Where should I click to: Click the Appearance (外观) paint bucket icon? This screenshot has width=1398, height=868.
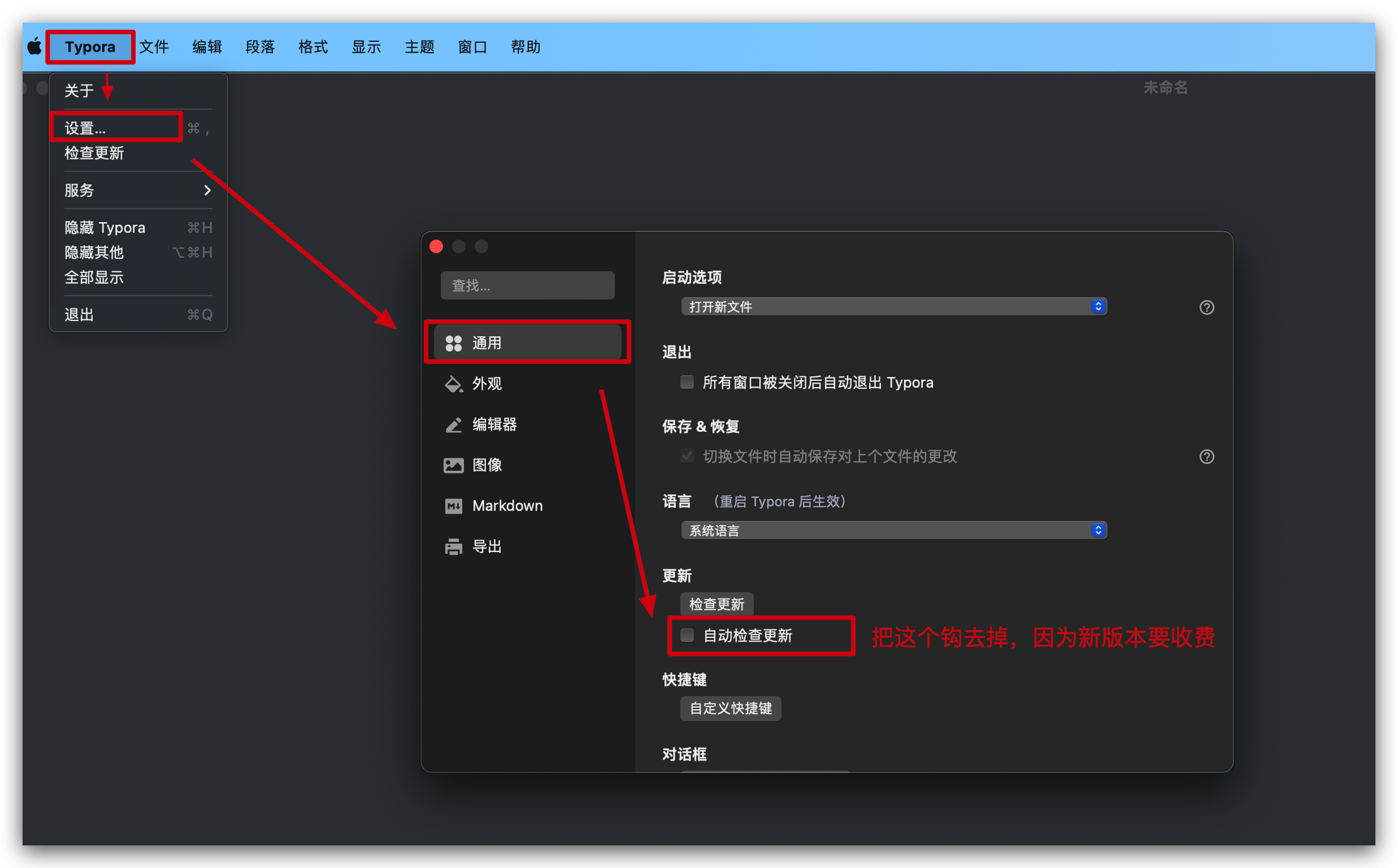pyautogui.click(x=453, y=384)
